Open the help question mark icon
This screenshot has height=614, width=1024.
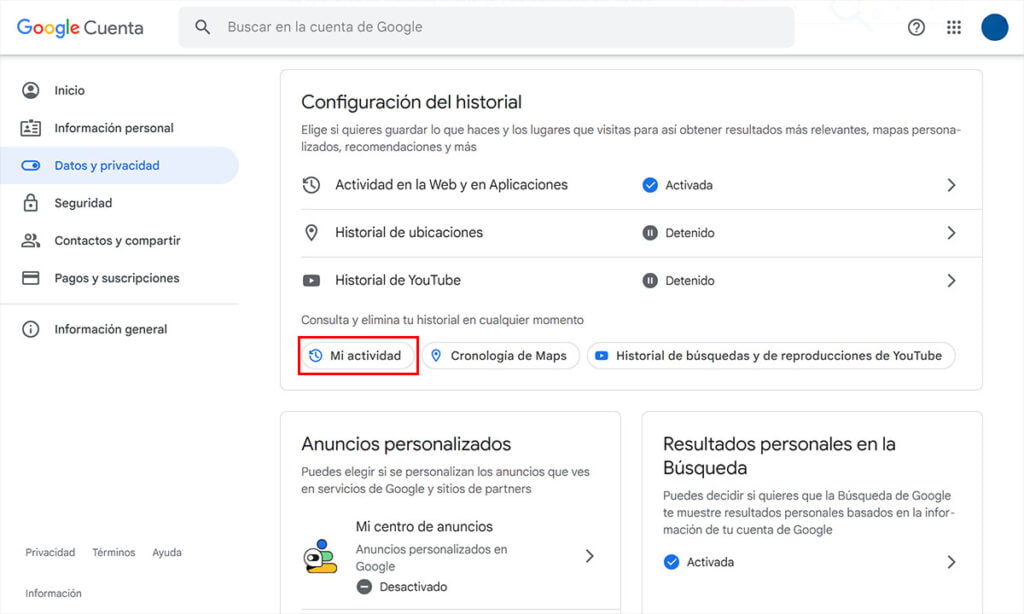(916, 27)
